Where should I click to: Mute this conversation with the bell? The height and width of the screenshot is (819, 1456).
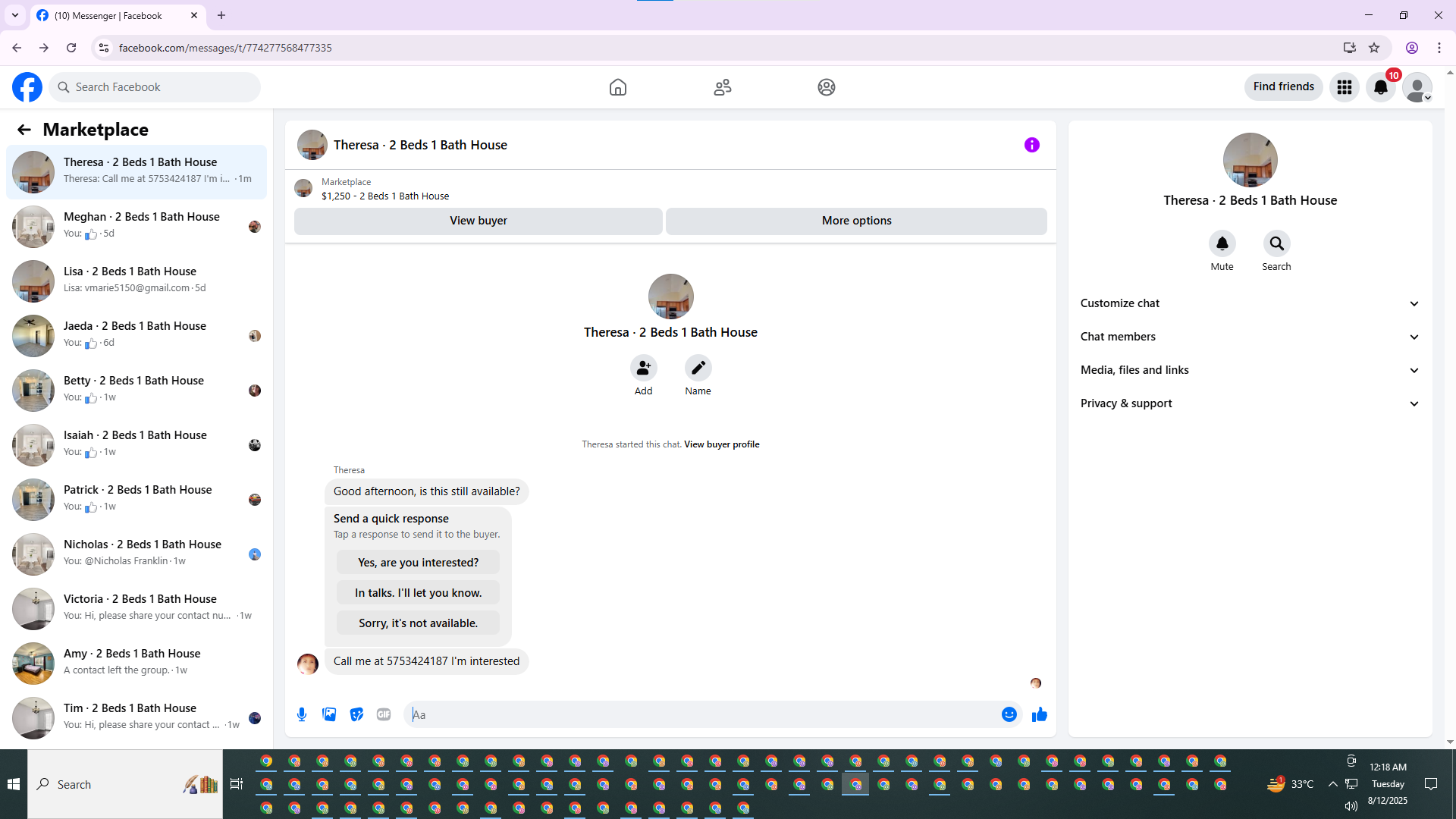(1222, 243)
